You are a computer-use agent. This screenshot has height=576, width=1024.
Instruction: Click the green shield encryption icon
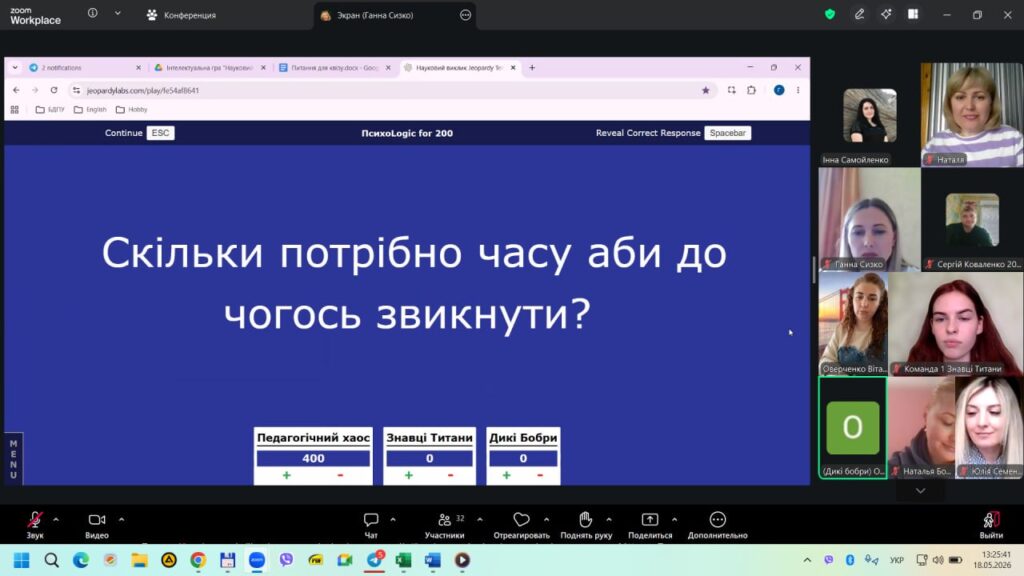(829, 14)
